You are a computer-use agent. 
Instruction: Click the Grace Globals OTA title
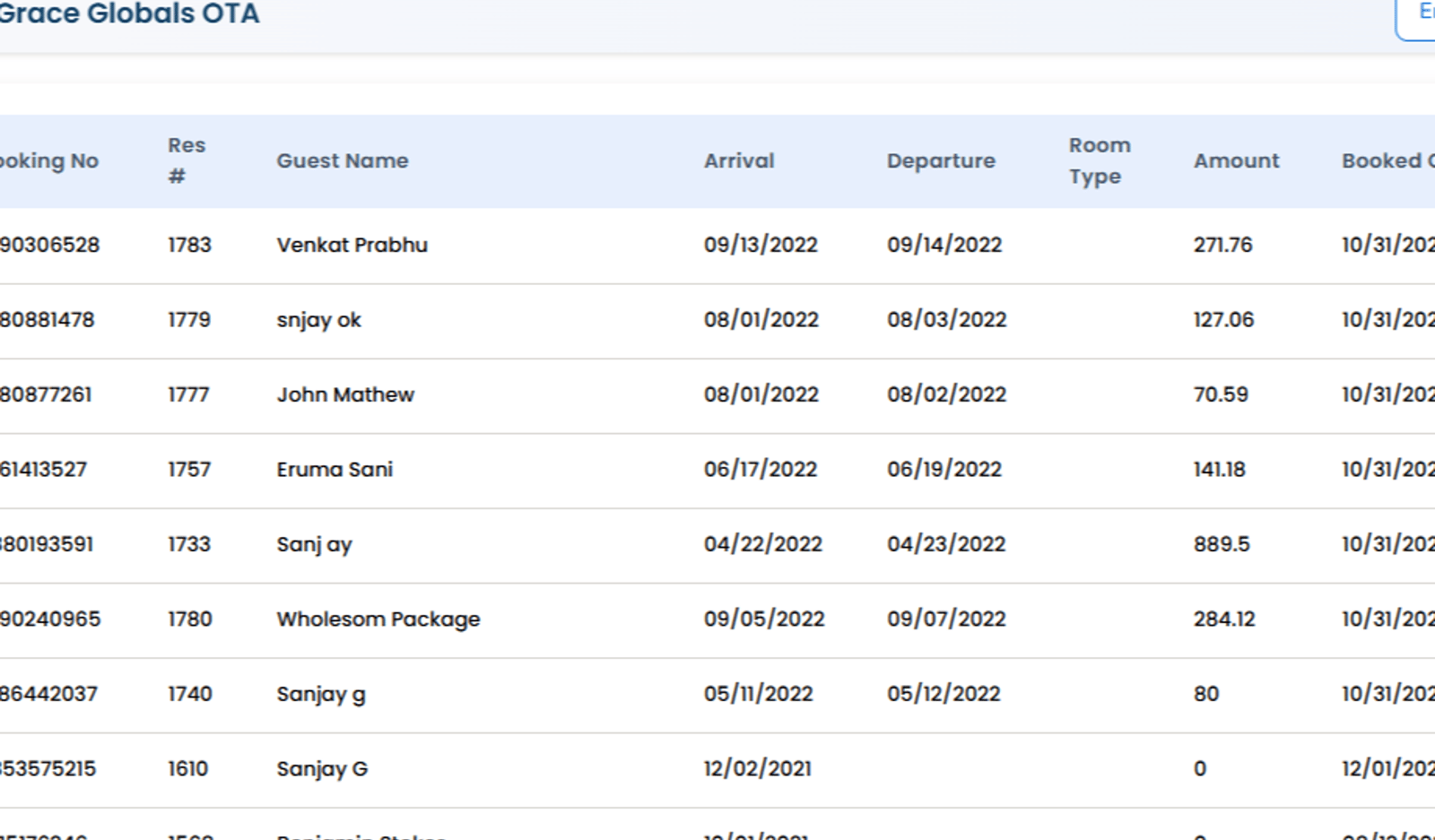point(129,13)
